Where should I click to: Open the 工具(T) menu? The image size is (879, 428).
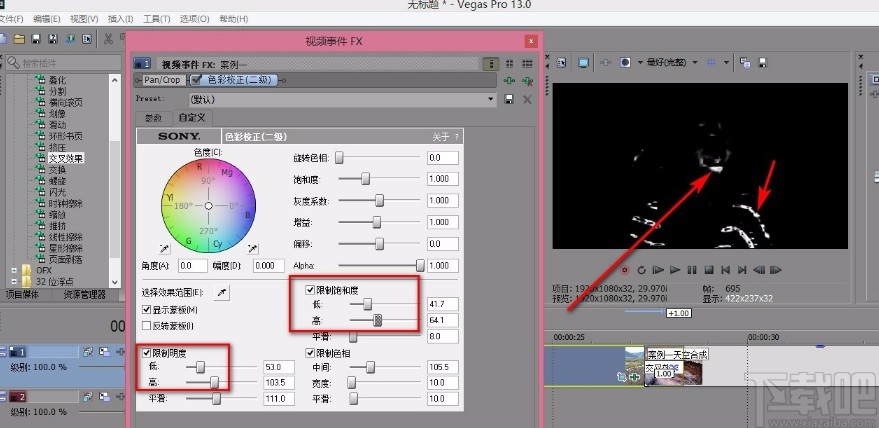pos(157,19)
